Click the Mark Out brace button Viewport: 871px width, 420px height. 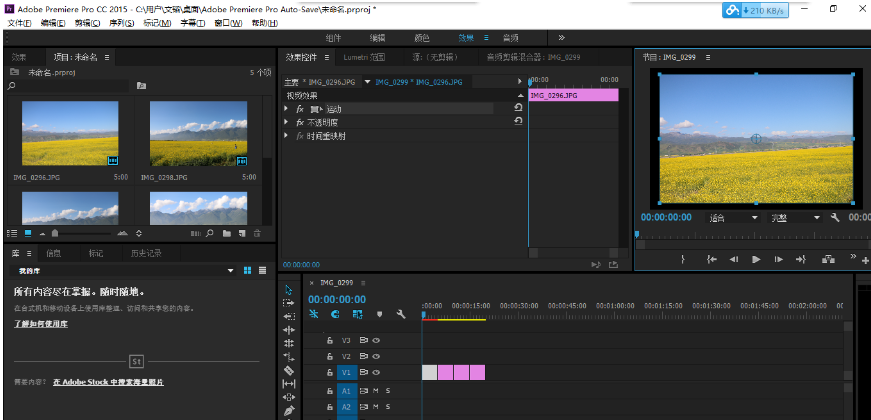click(x=683, y=259)
